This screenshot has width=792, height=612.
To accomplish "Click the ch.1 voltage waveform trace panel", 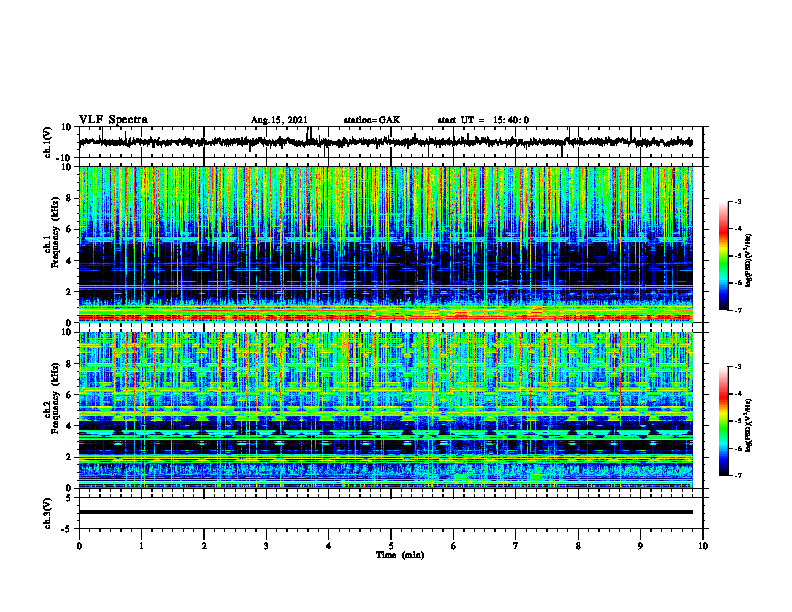I will 391,142.
